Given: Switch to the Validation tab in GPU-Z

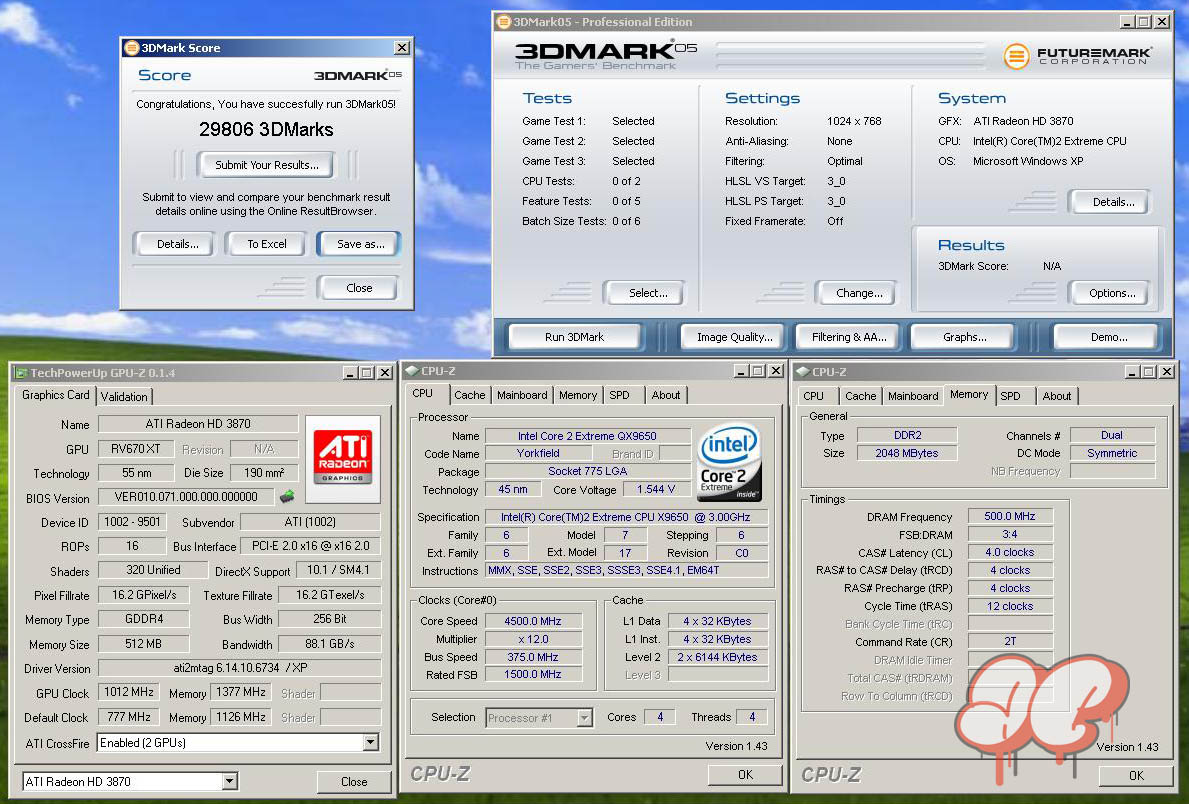Looking at the screenshot, I should (124, 397).
